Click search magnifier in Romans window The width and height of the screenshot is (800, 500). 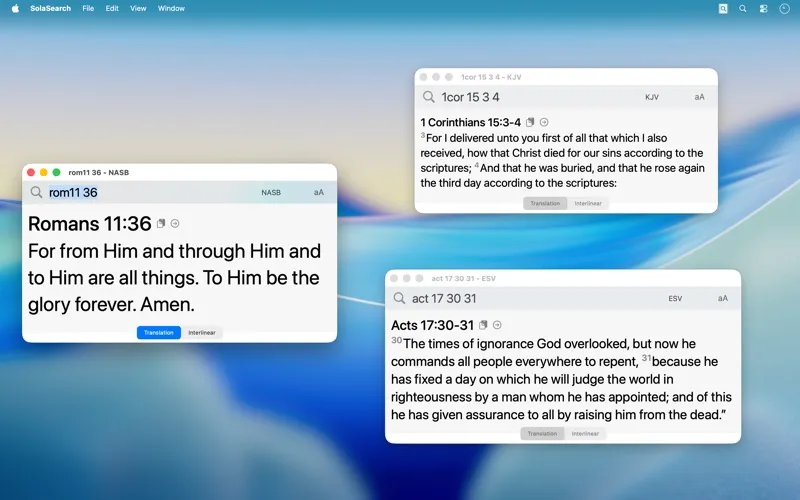coord(36,192)
